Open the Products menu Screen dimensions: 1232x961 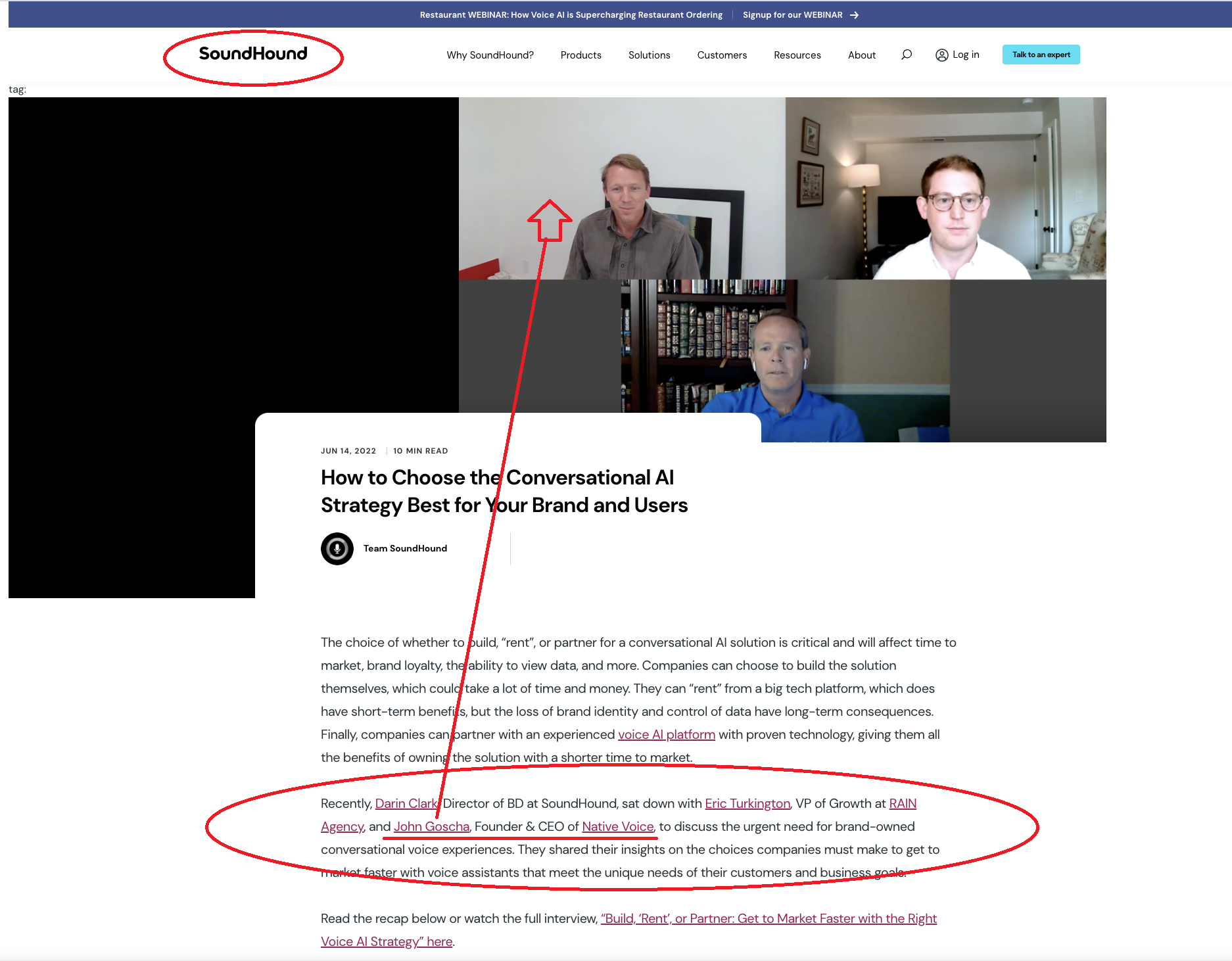580,55
